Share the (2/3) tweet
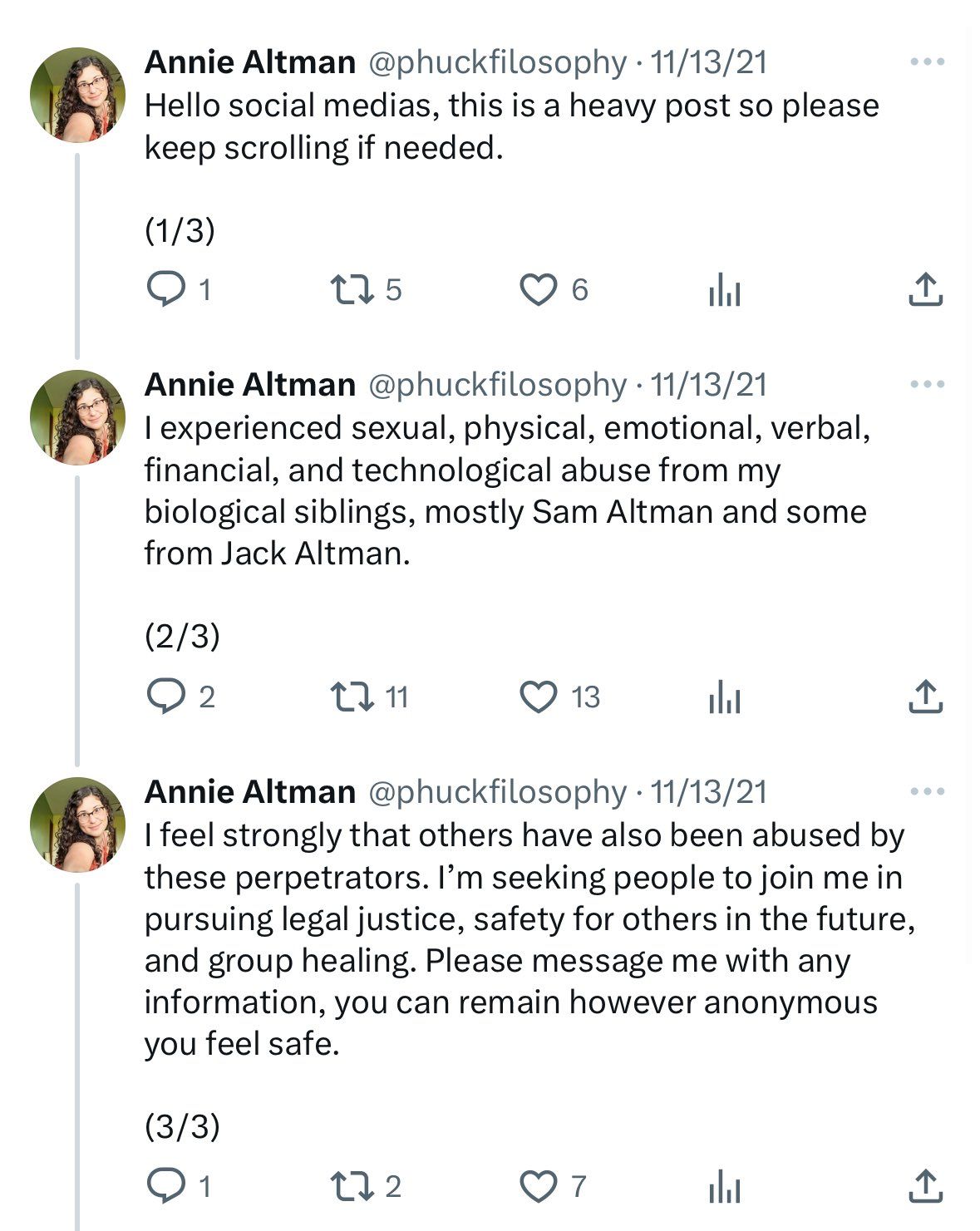980x1231 pixels. [924, 697]
